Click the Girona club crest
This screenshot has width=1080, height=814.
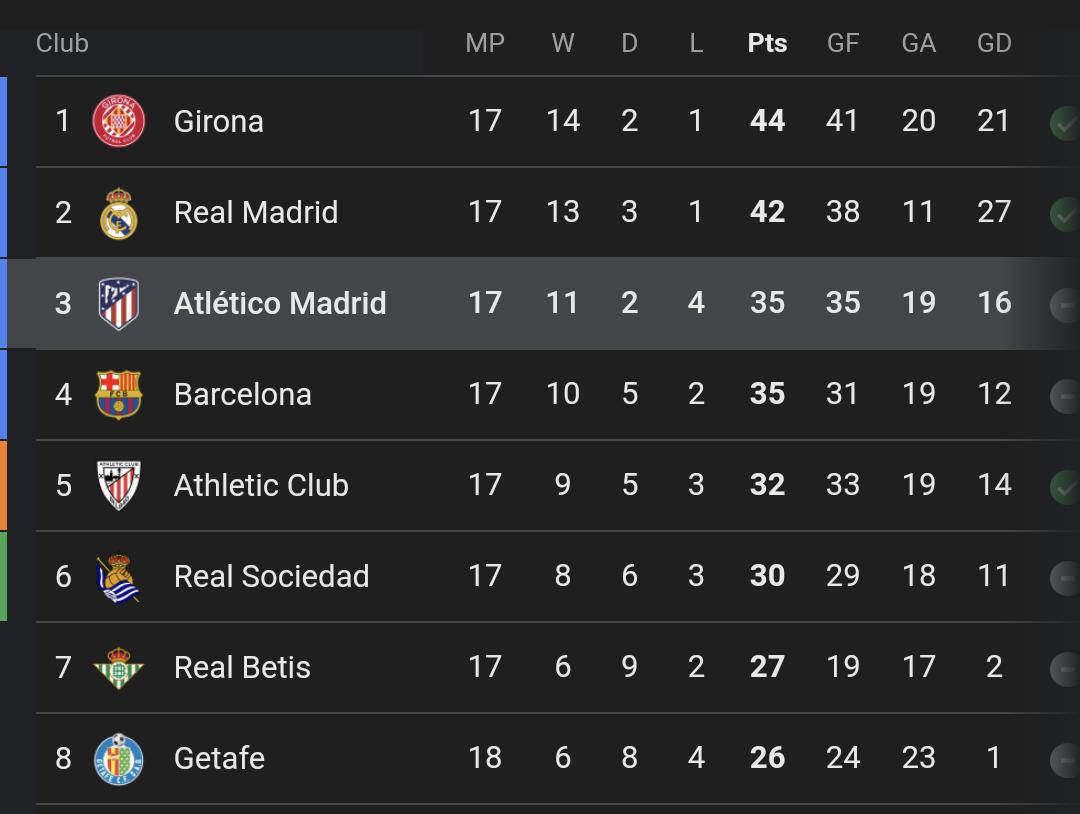pos(119,121)
